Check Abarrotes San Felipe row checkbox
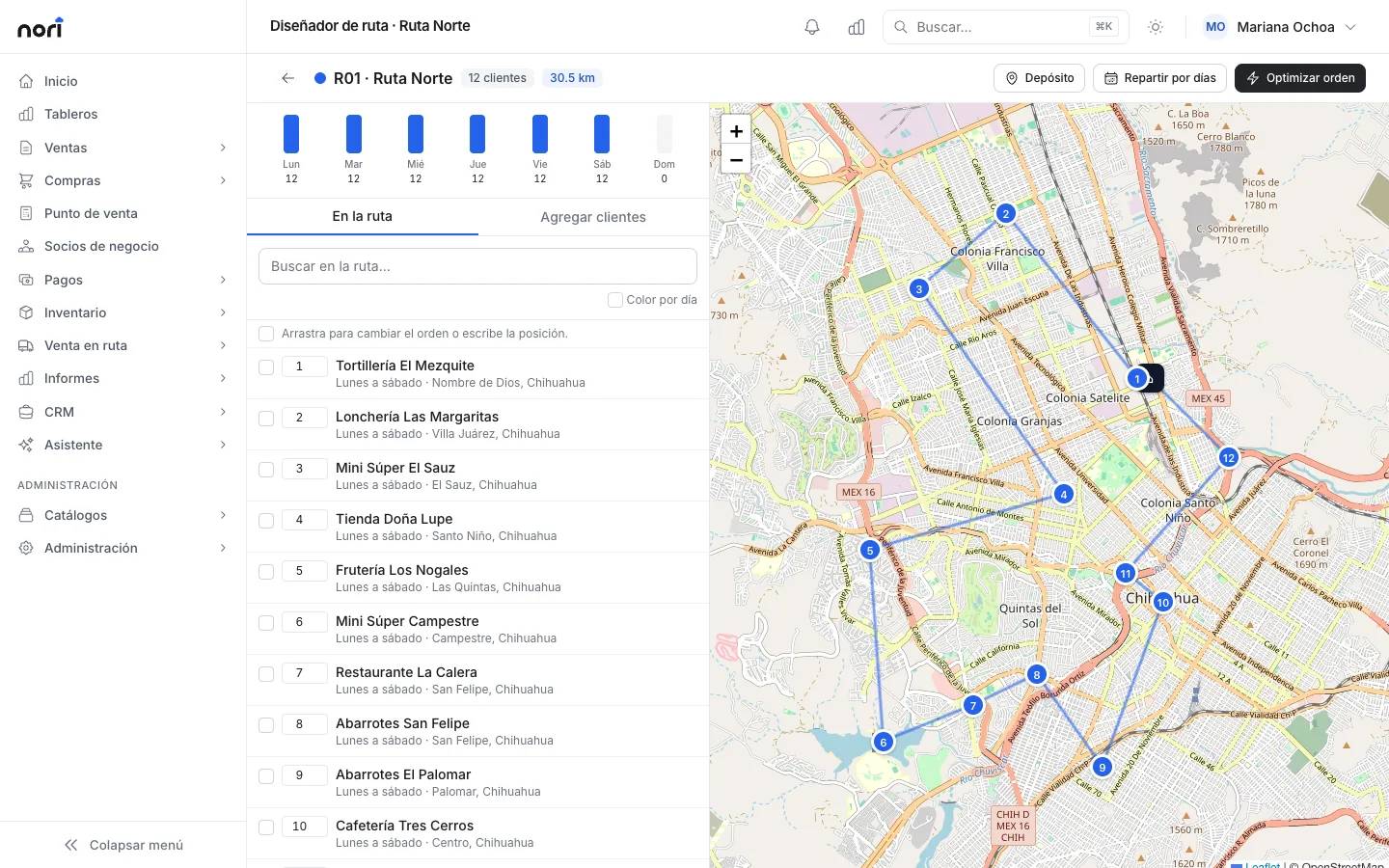This screenshot has height=868, width=1389. [266, 724]
